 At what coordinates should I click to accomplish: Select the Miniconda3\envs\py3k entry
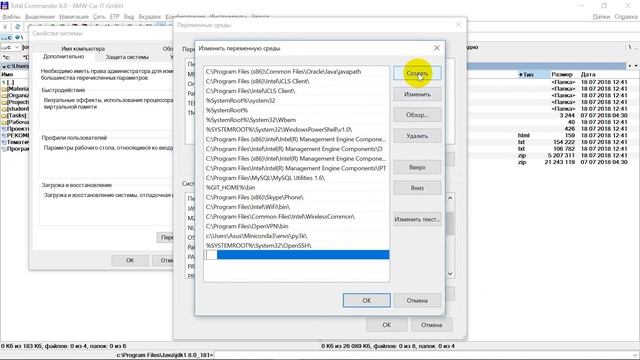coord(296,236)
